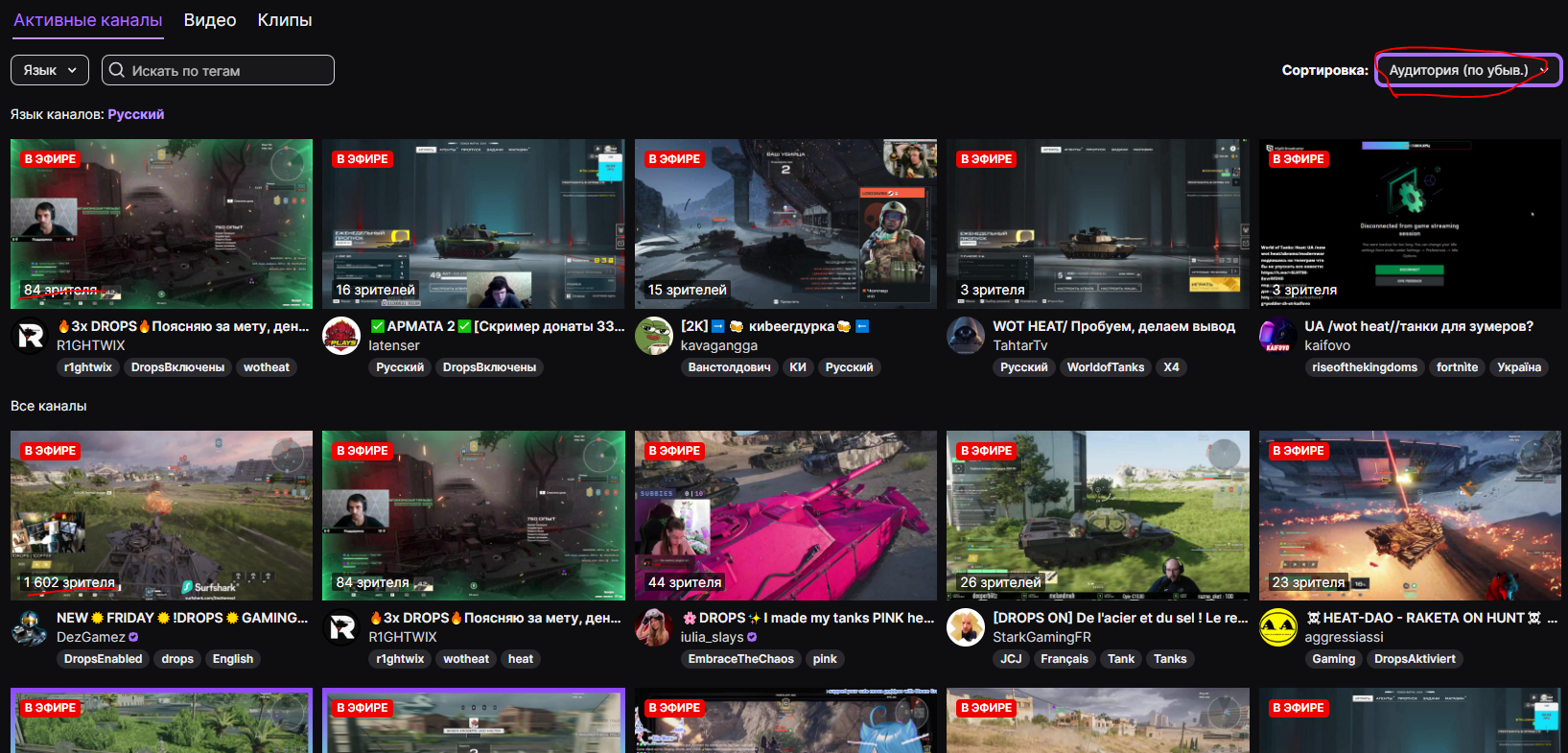
Task: Open latenser's channel avatar
Action: 341,336
